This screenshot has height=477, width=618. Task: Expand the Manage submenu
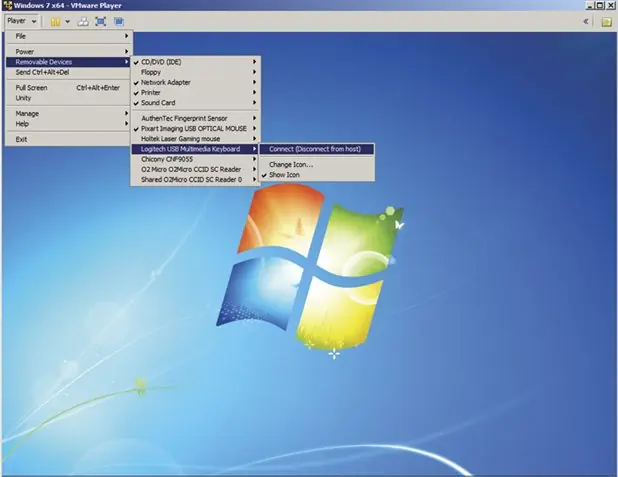click(x=69, y=114)
